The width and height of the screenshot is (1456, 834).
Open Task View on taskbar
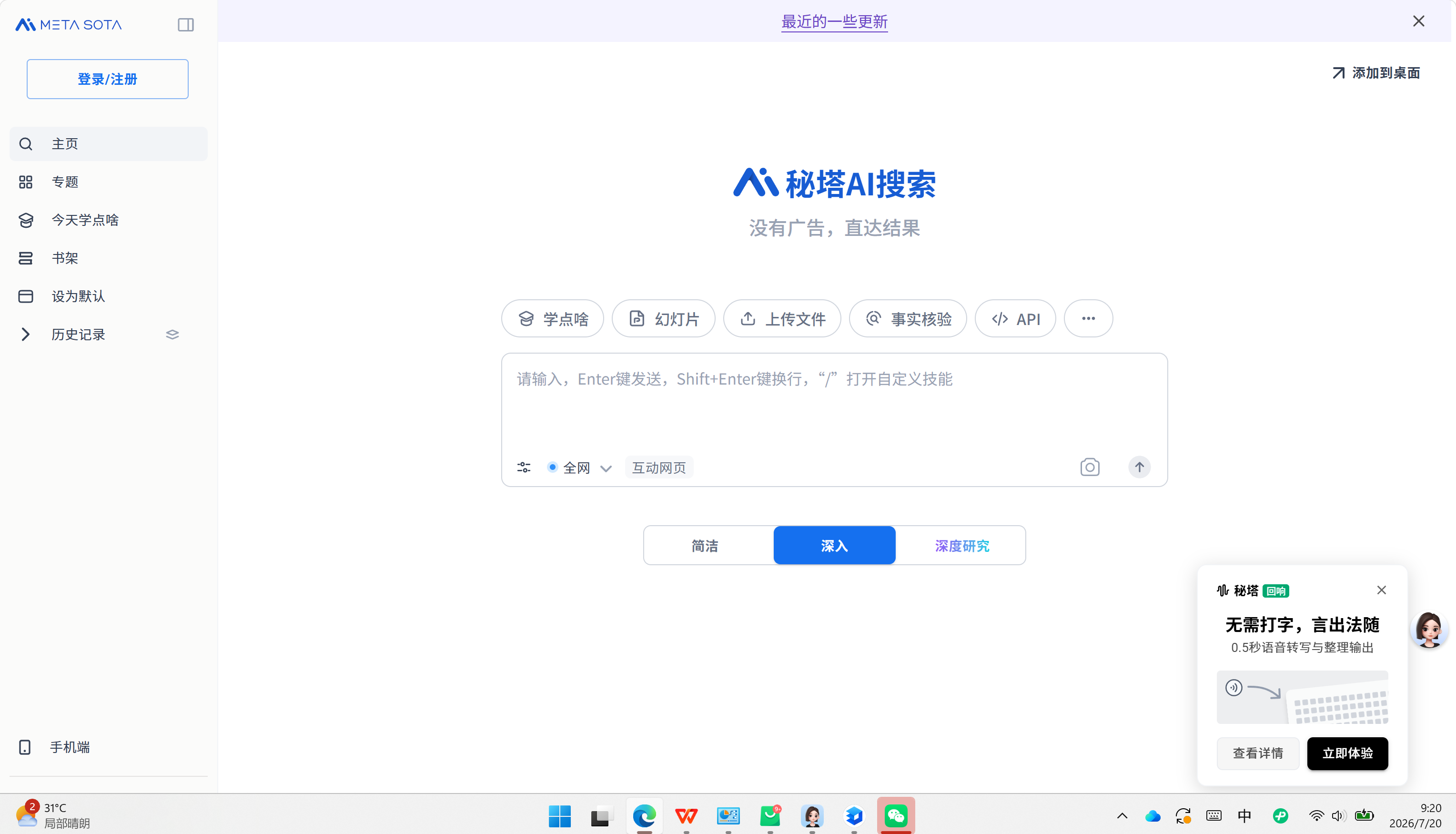point(602,816)
